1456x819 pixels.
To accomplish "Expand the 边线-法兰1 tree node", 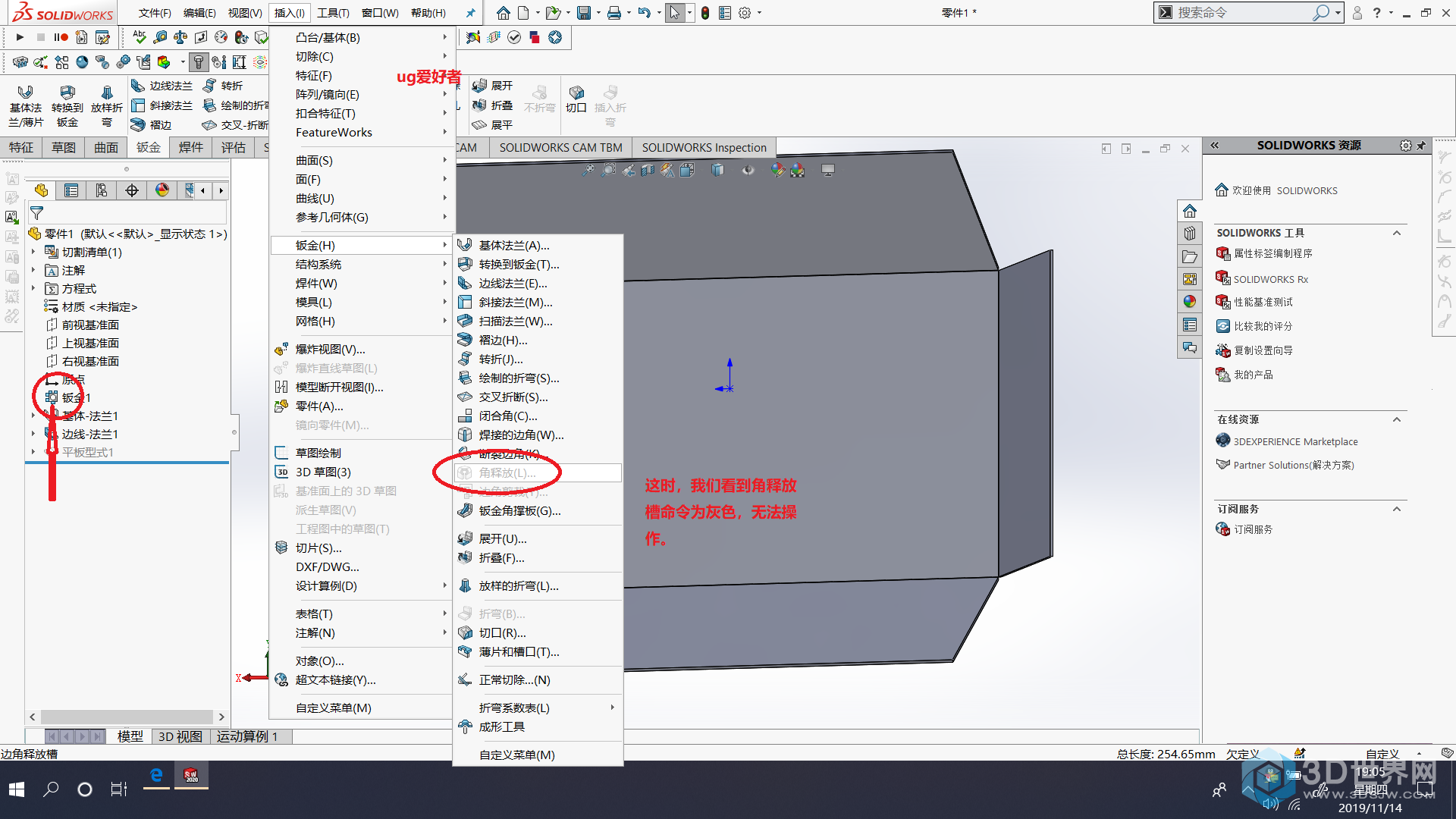I will click(33, 434).
